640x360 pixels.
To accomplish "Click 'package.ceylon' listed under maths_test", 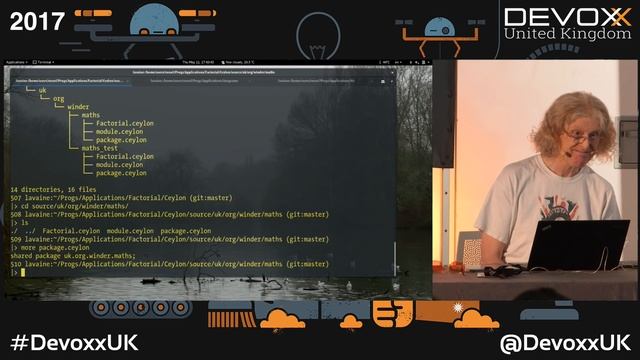I will point(121,173).
